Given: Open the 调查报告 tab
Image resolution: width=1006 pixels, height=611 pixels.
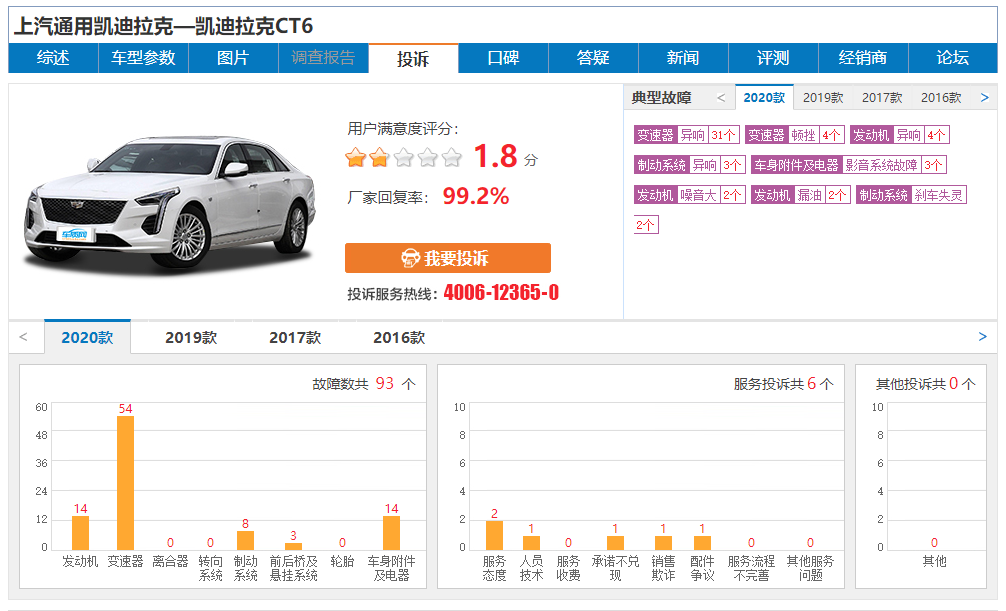Looking at the screenshot, I should pos(323,58).
